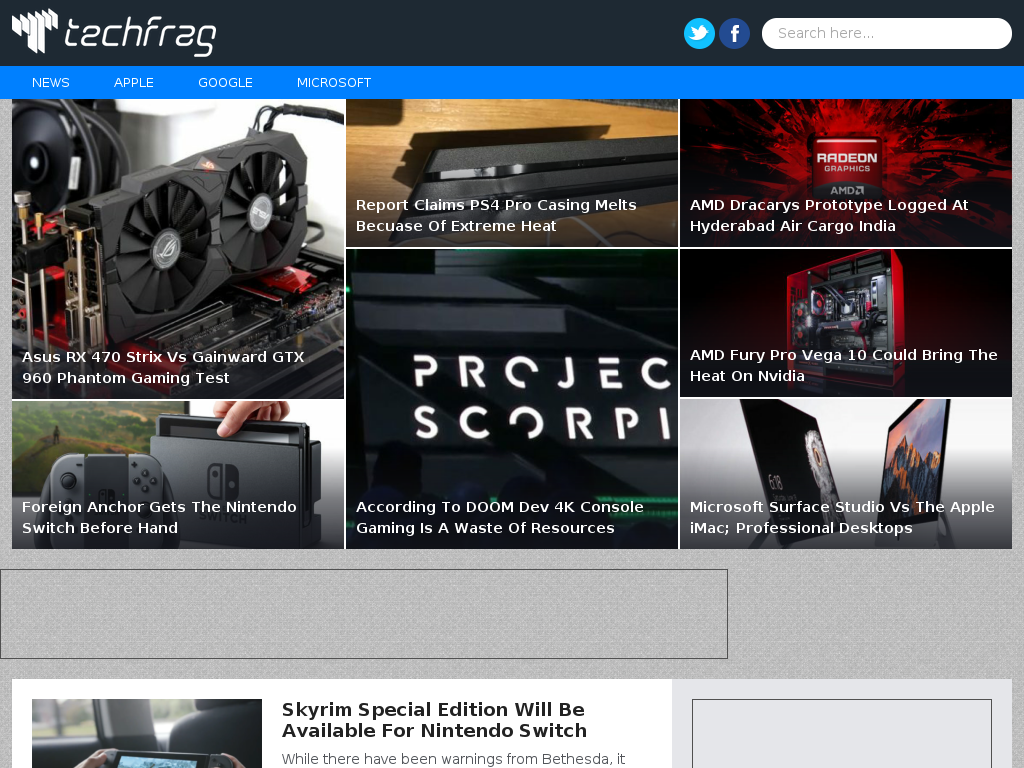
Task: Focus the 'Search here...' field
Action: [886, 33]
